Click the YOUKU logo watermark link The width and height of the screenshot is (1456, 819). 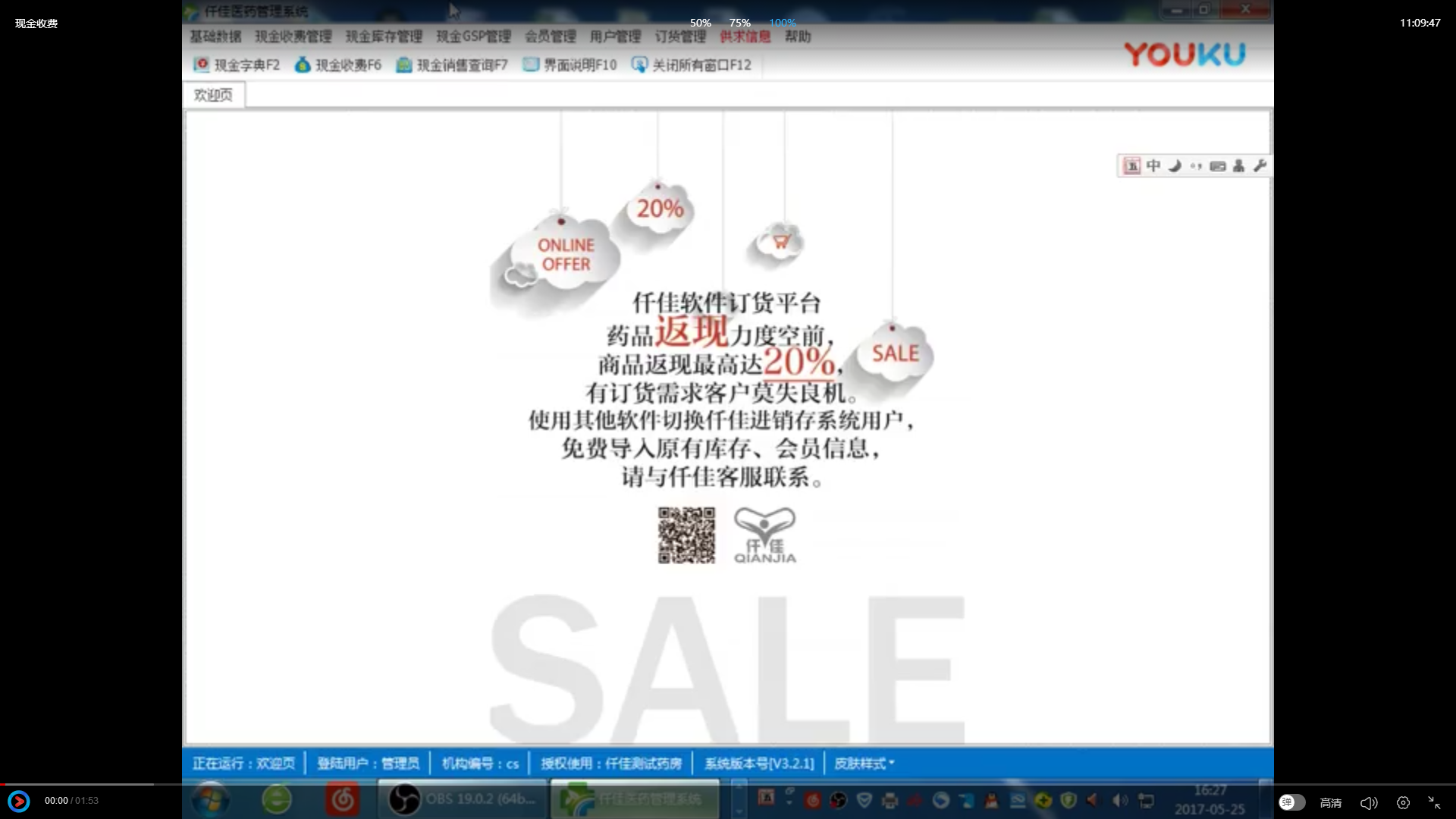pyautogui.click(x=1184, y=54)
